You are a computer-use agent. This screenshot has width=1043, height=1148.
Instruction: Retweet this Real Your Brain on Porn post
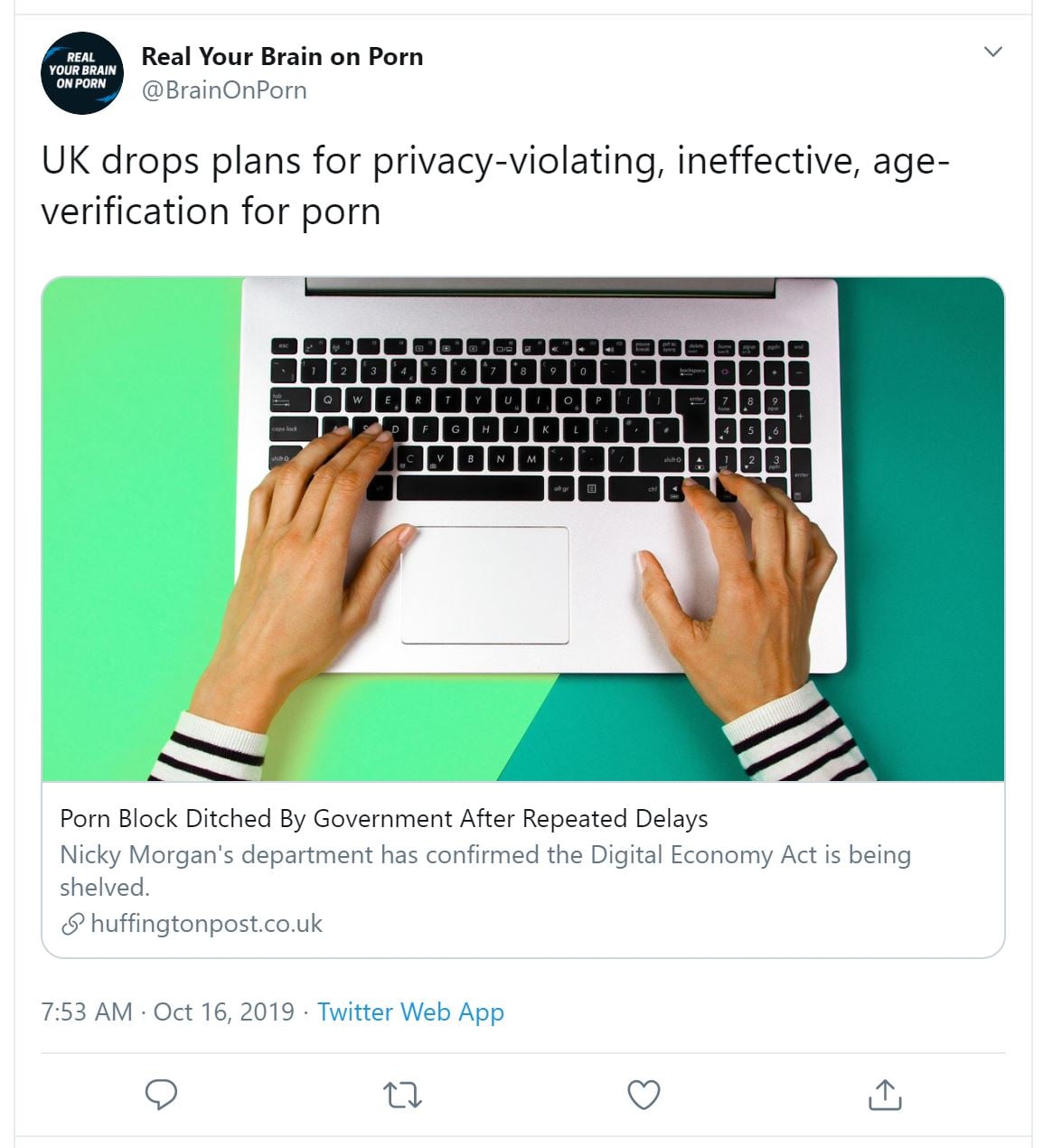pos(402,1096)
